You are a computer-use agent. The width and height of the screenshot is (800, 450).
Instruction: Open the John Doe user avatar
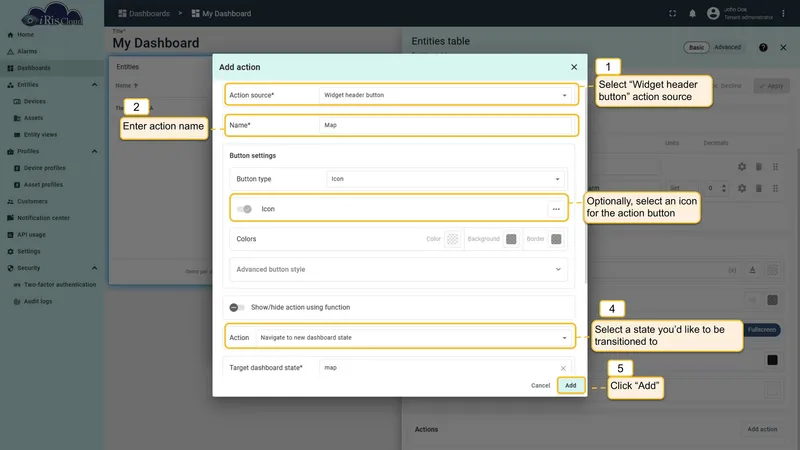click(x=713, y=13)
